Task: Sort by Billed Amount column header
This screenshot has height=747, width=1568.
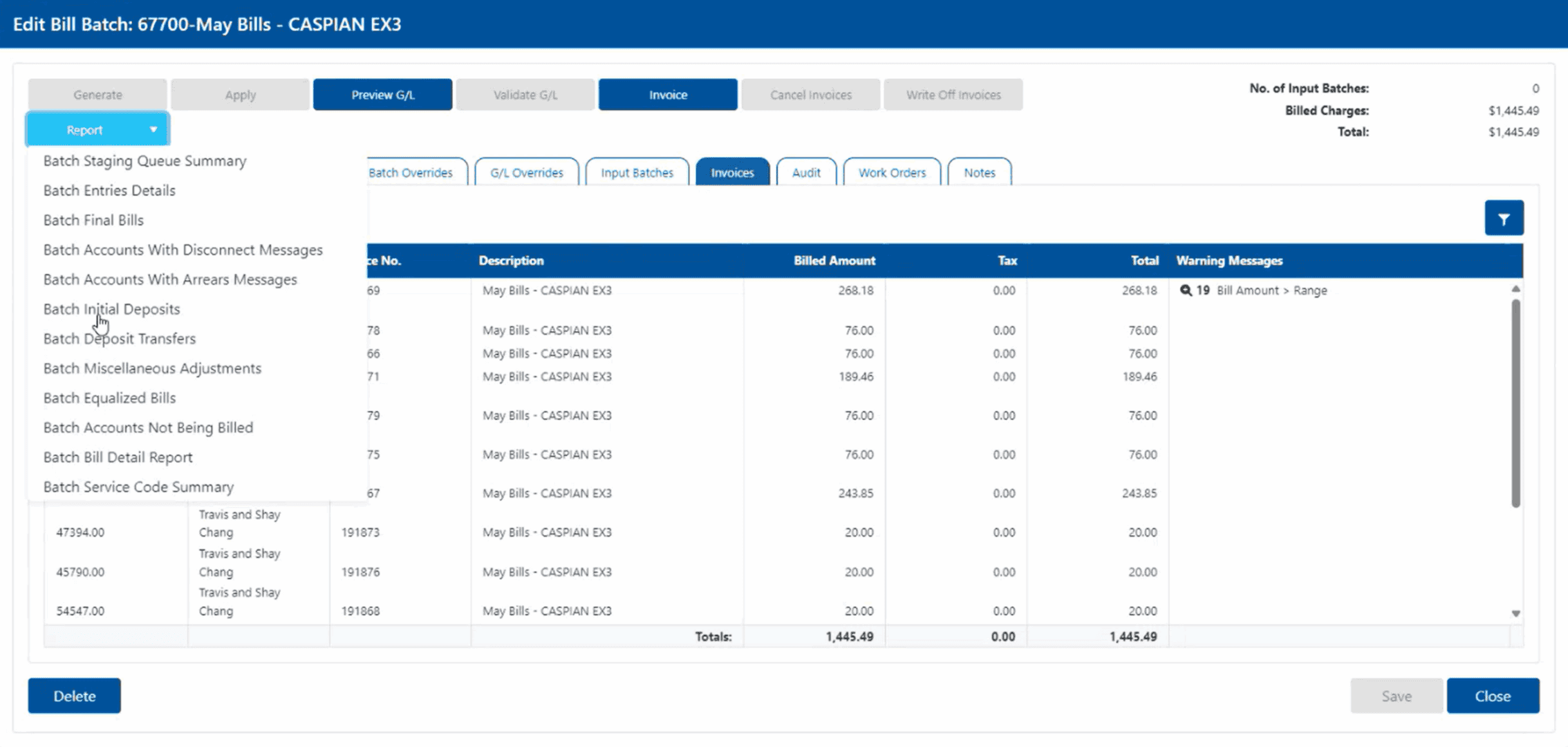Action: click(834, 261)
